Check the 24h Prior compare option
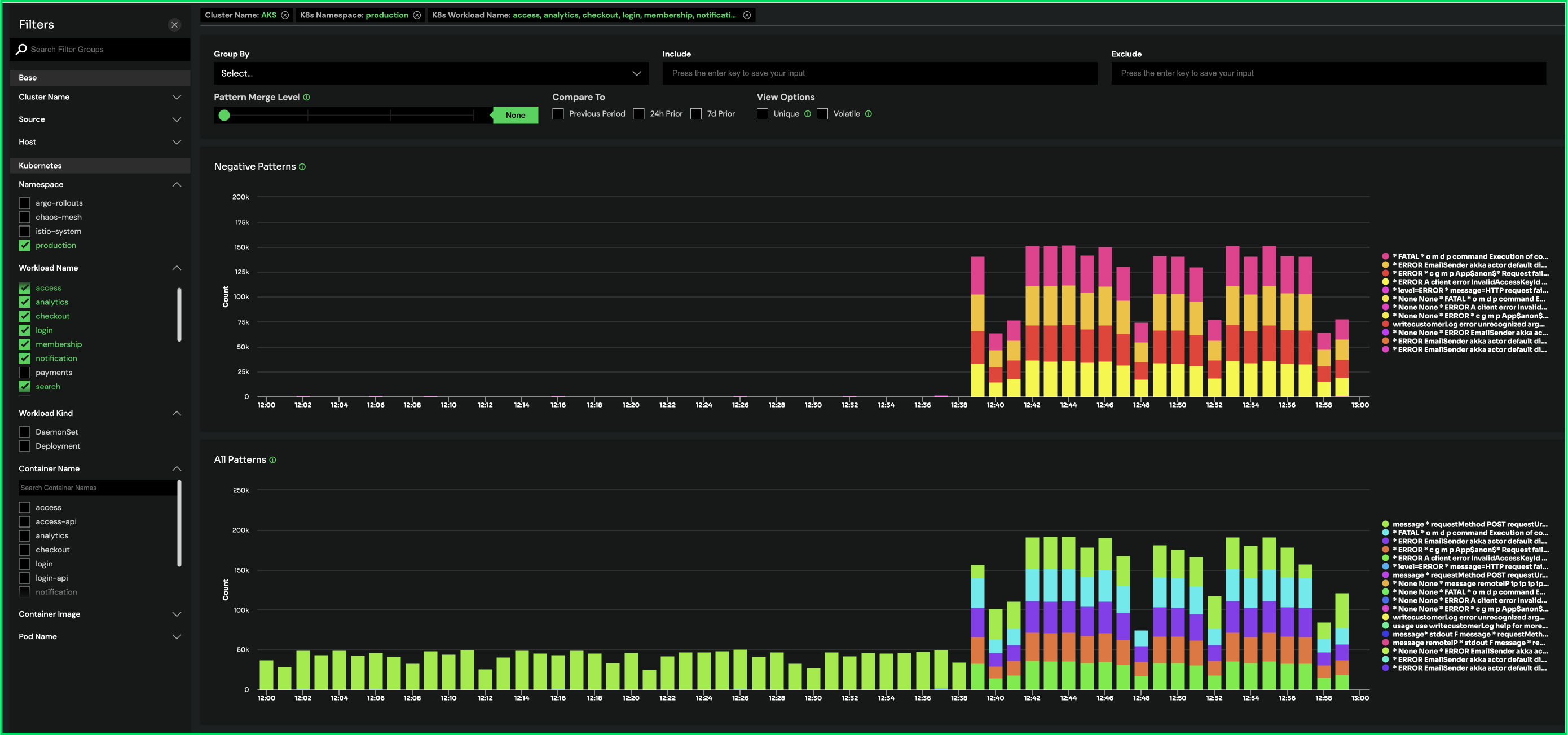This screenshot has width=1568, height=735. tap(638, 114)
